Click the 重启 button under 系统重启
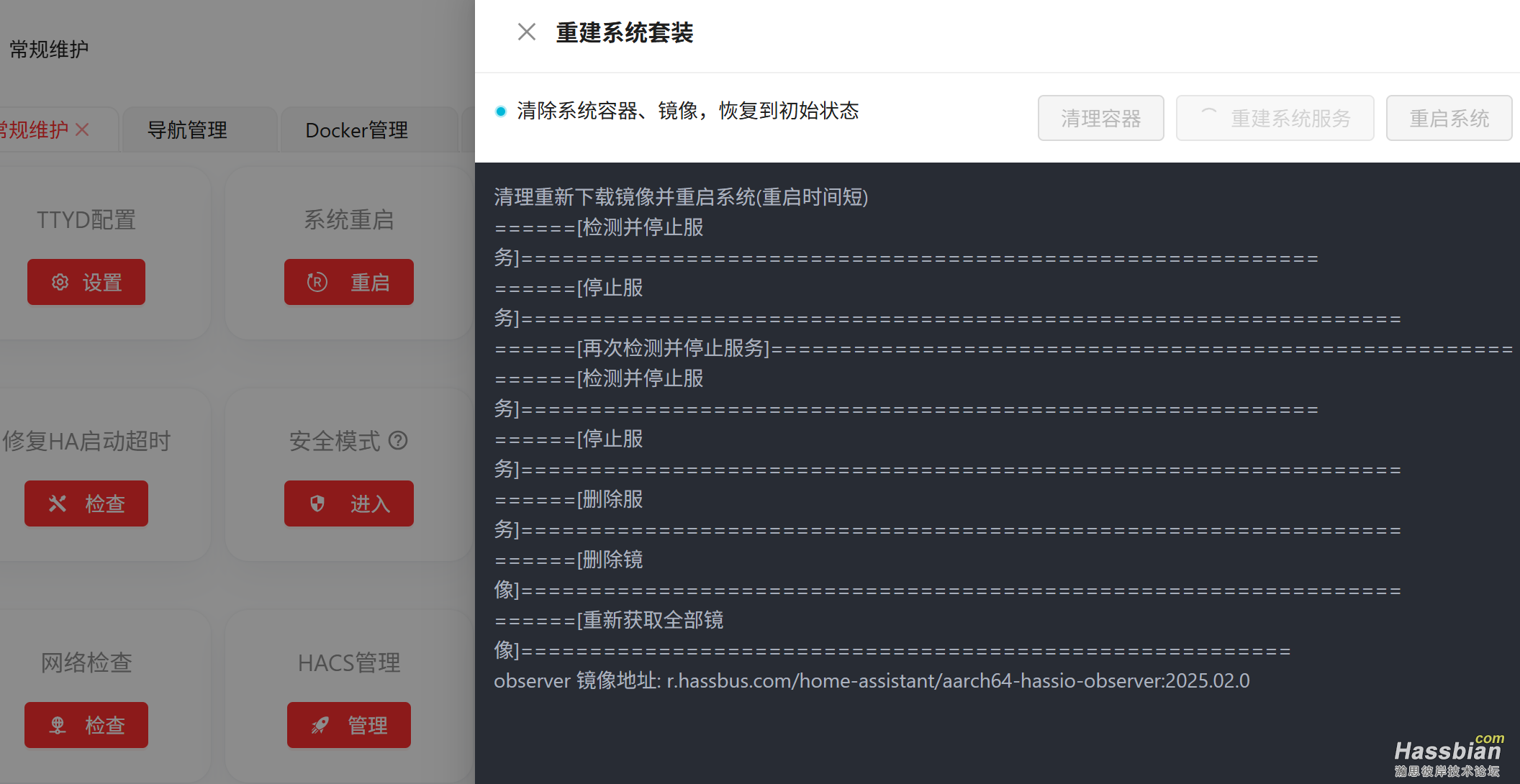The image size is (1520, 784). click(x=349, y=282)
